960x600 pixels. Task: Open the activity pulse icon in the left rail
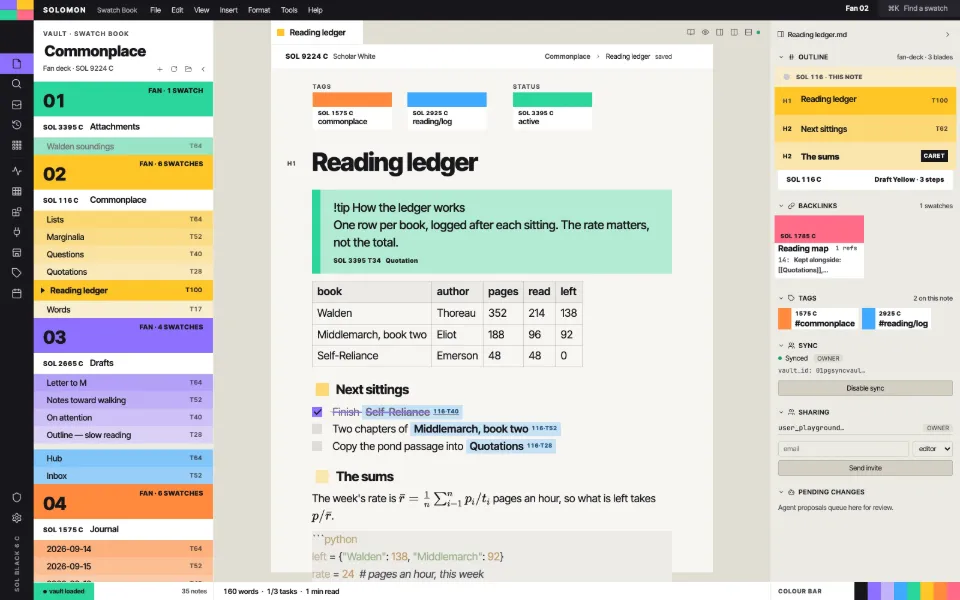[17, 171]
